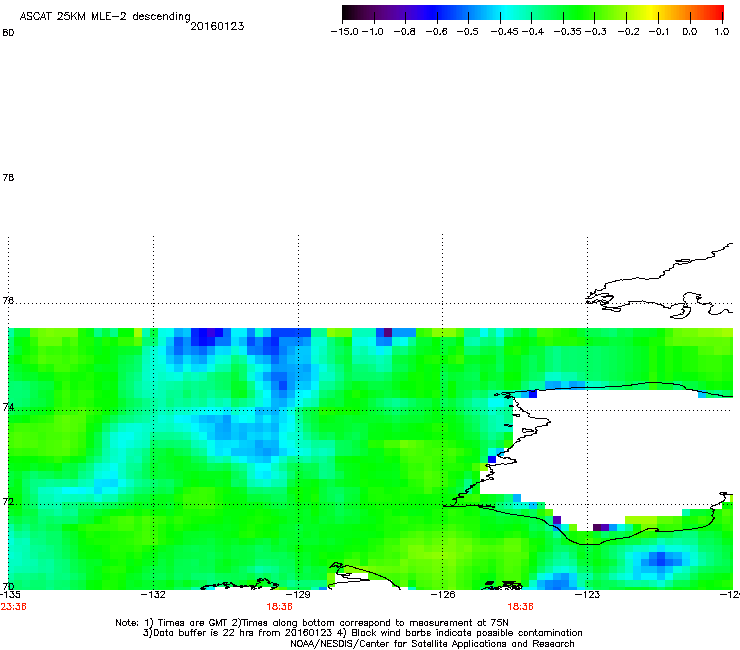Click the longitude label '-129'

298,594
